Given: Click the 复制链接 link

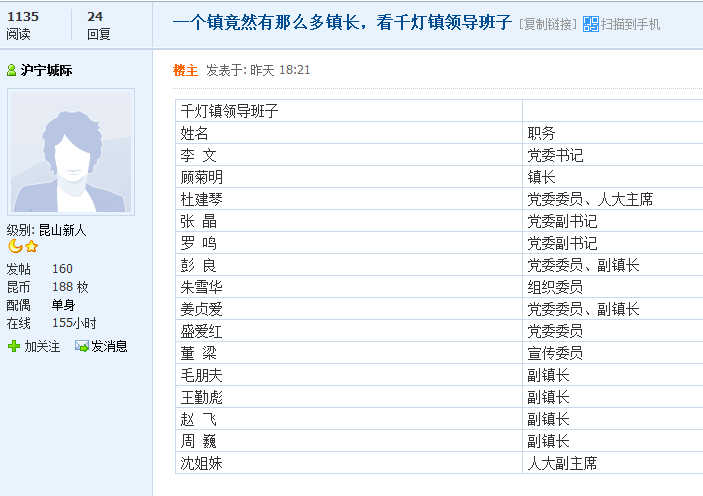Looking at the screenshot, I should (x=549, y=24).
